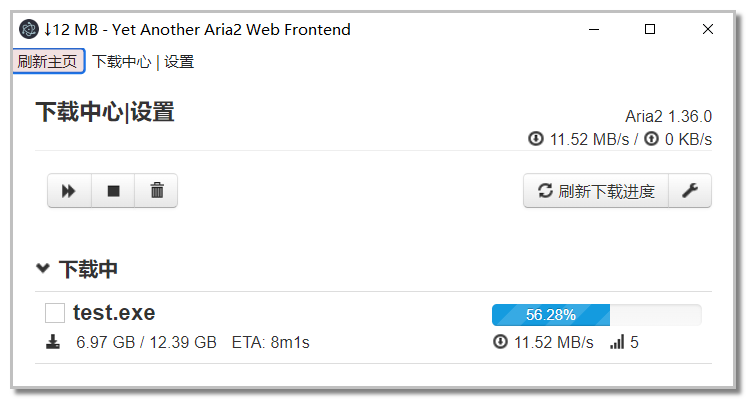Viewport: 746px width, 399px height.
Task: Click the 刷新下载进度 button
Action: [596, 191]
